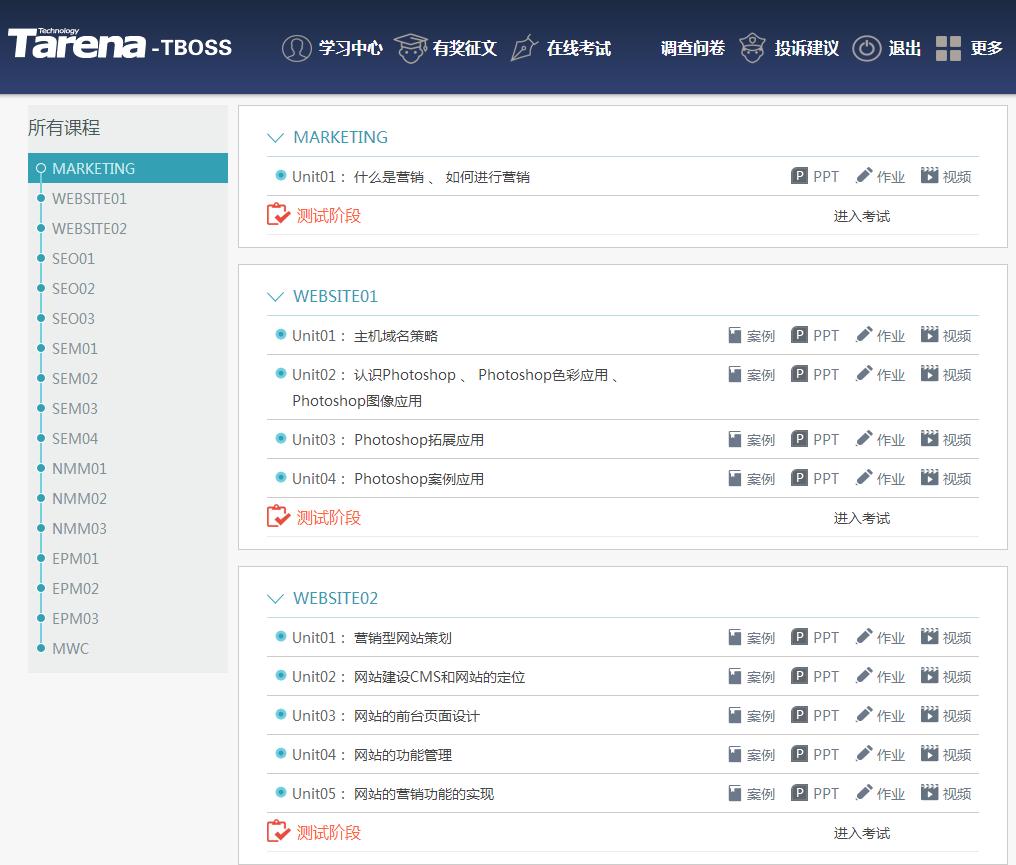The width and height of the screenshot is (1016, 865).
Task: Collapse the WEBSITE01 section chevron
Action: (x=275, y=296)
